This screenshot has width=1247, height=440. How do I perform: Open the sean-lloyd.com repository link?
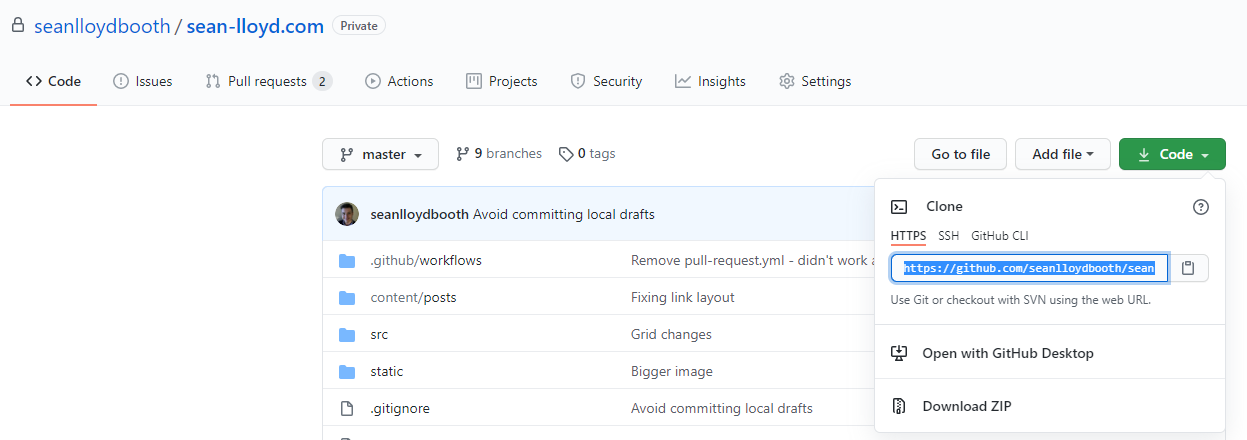point(255,26)
